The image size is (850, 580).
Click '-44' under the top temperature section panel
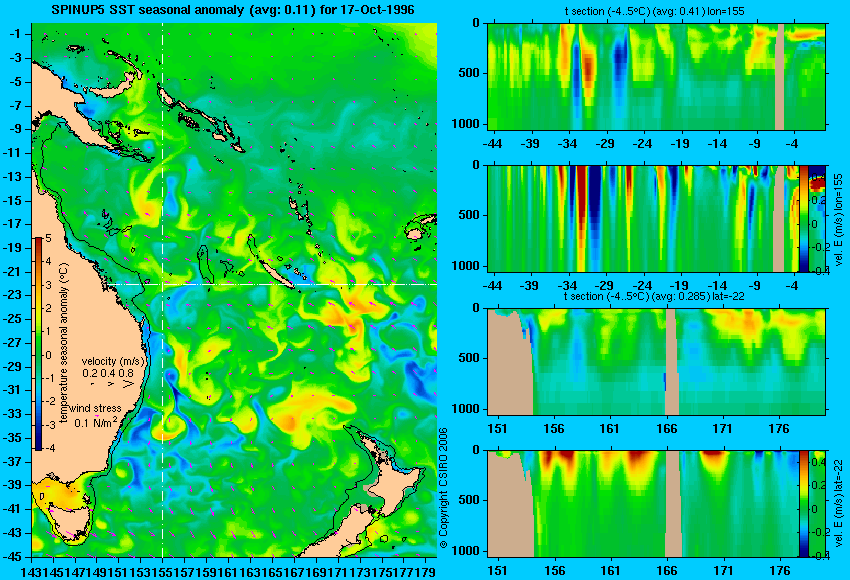[x=492, y=144]
